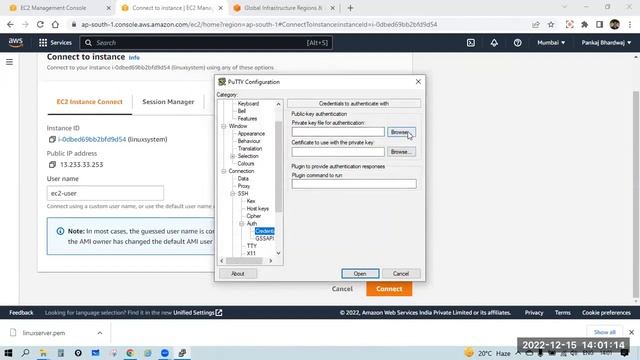Browse for private key file in PuTTY
Viewport: 640px width, 360px height.
[x=401, y=132]
